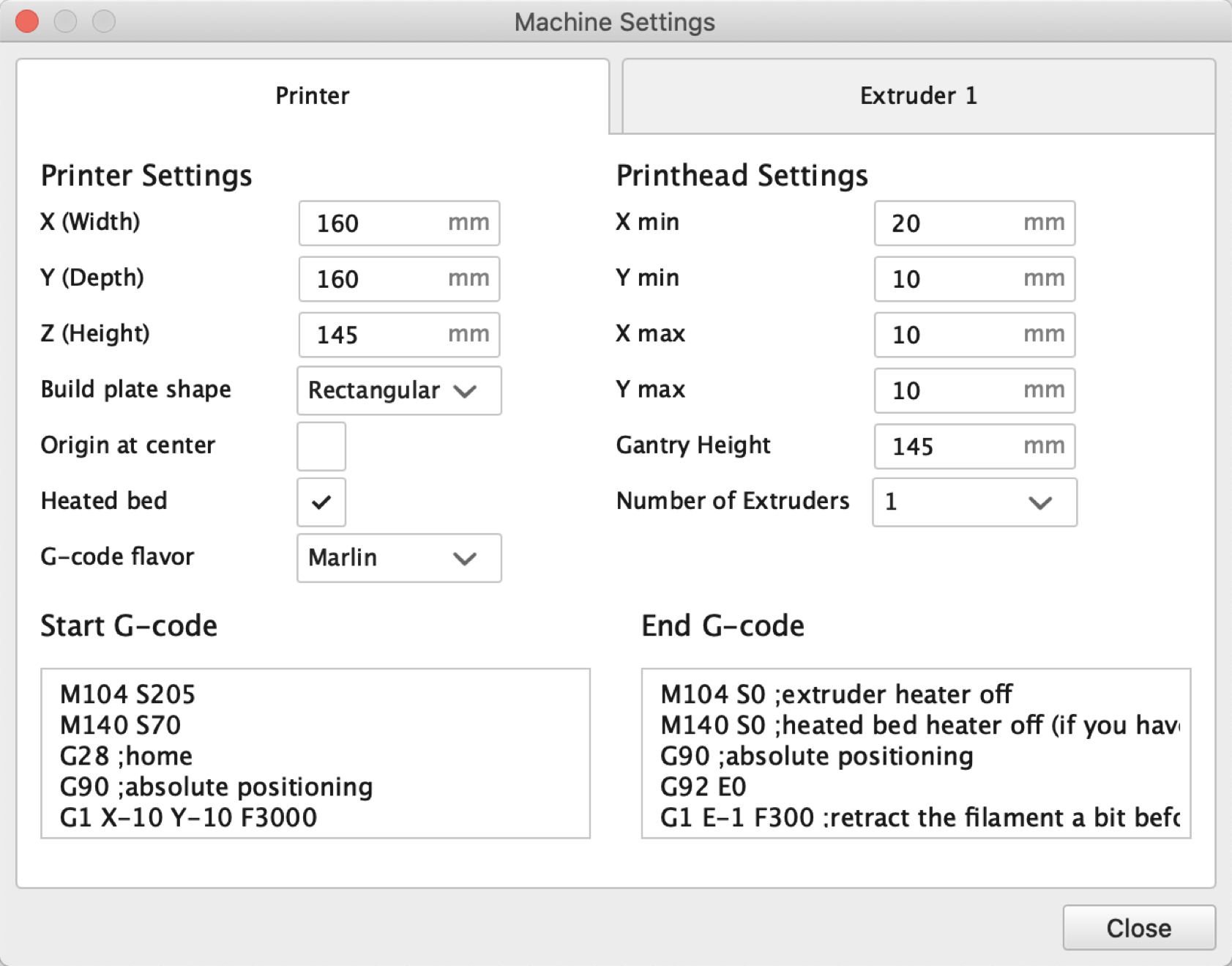The width and height of the screenshot is (1232, 966).
Task: Click the X min value field
Action: 974,223
